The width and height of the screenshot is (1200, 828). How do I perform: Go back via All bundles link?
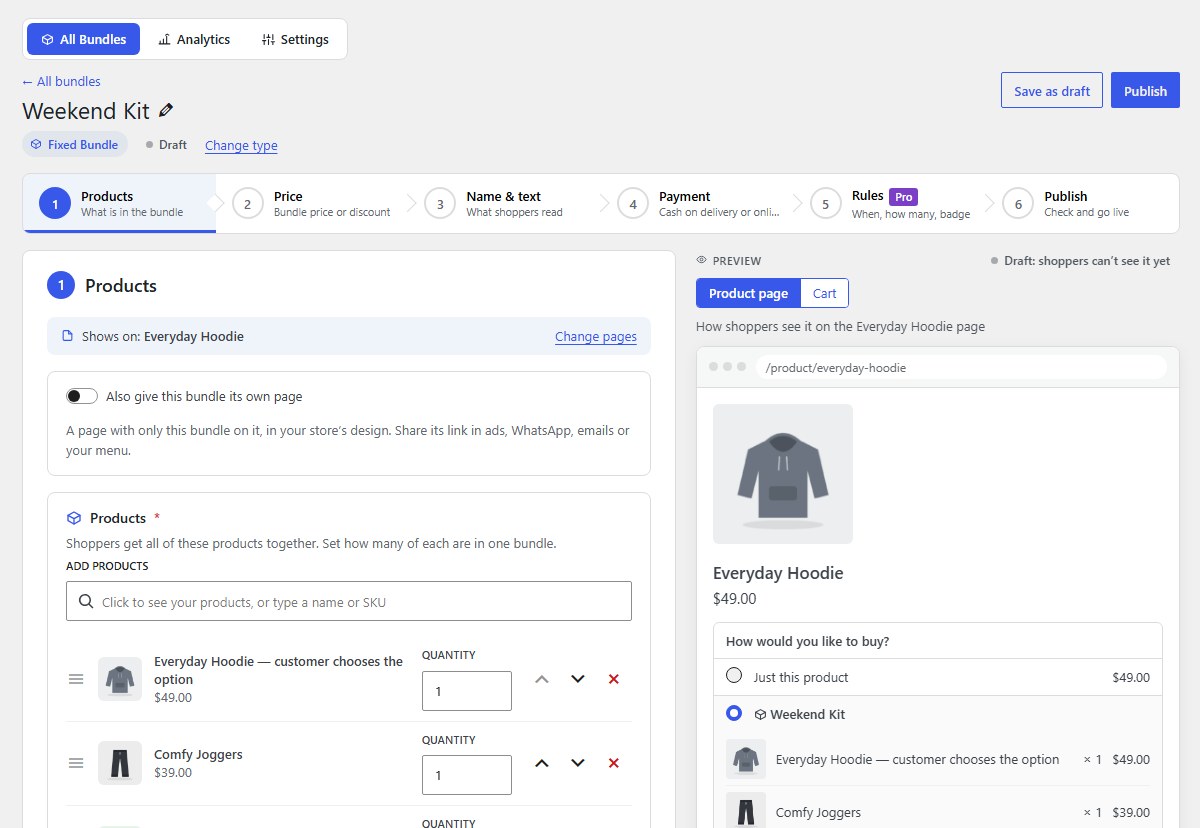click(62, 82)
